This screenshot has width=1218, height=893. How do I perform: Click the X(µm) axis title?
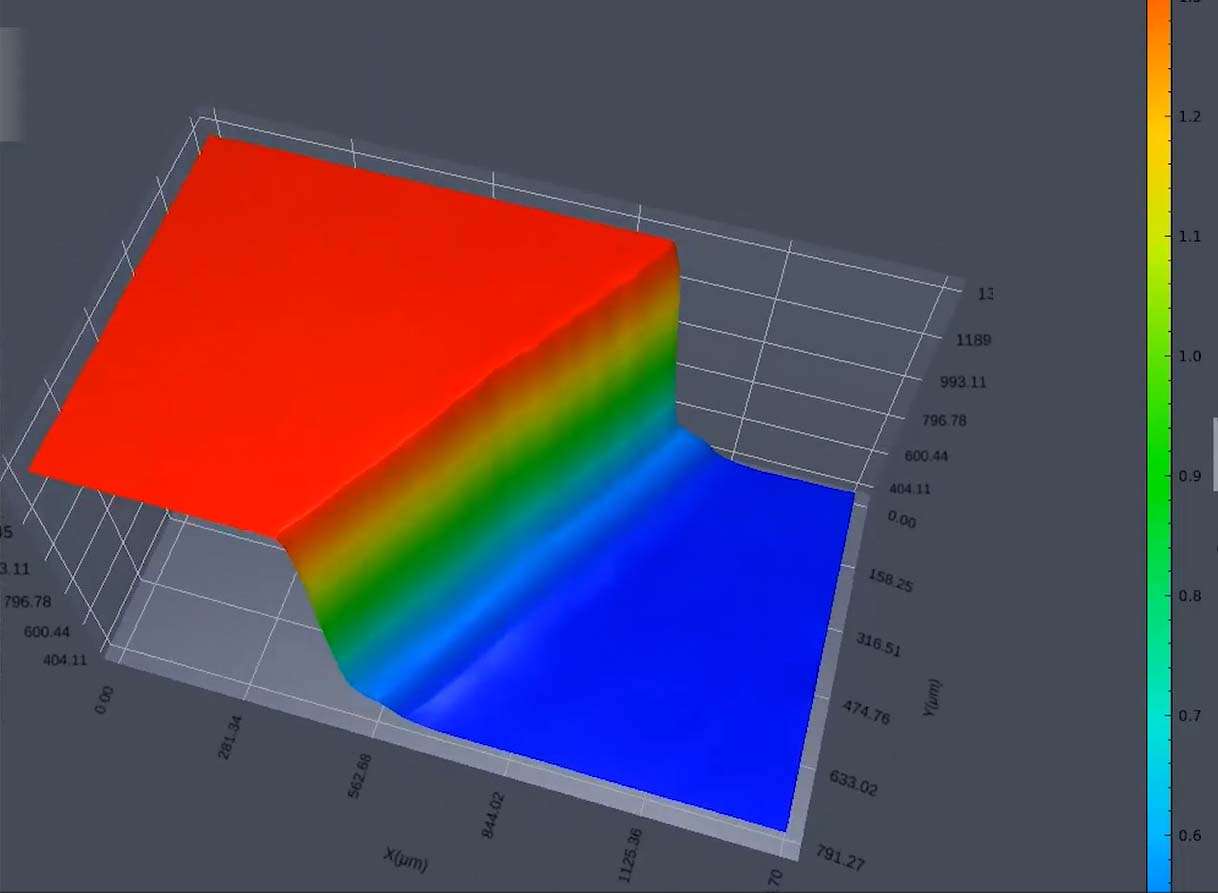pos(406,857)
